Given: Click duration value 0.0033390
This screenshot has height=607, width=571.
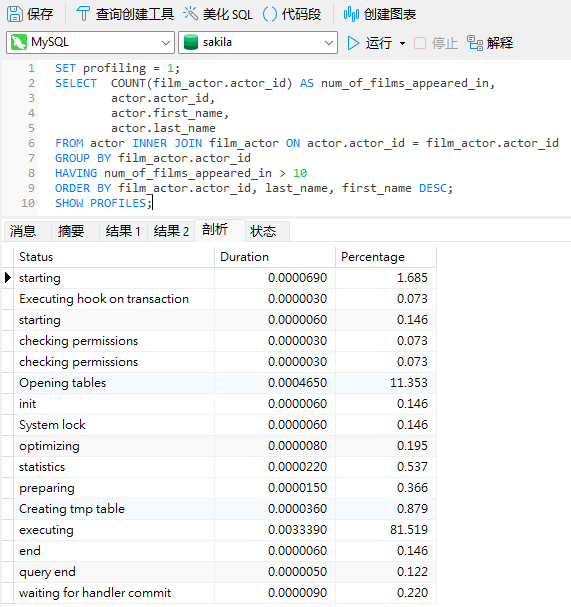Looking at the screenshot, I should click(x=297, y=530).
